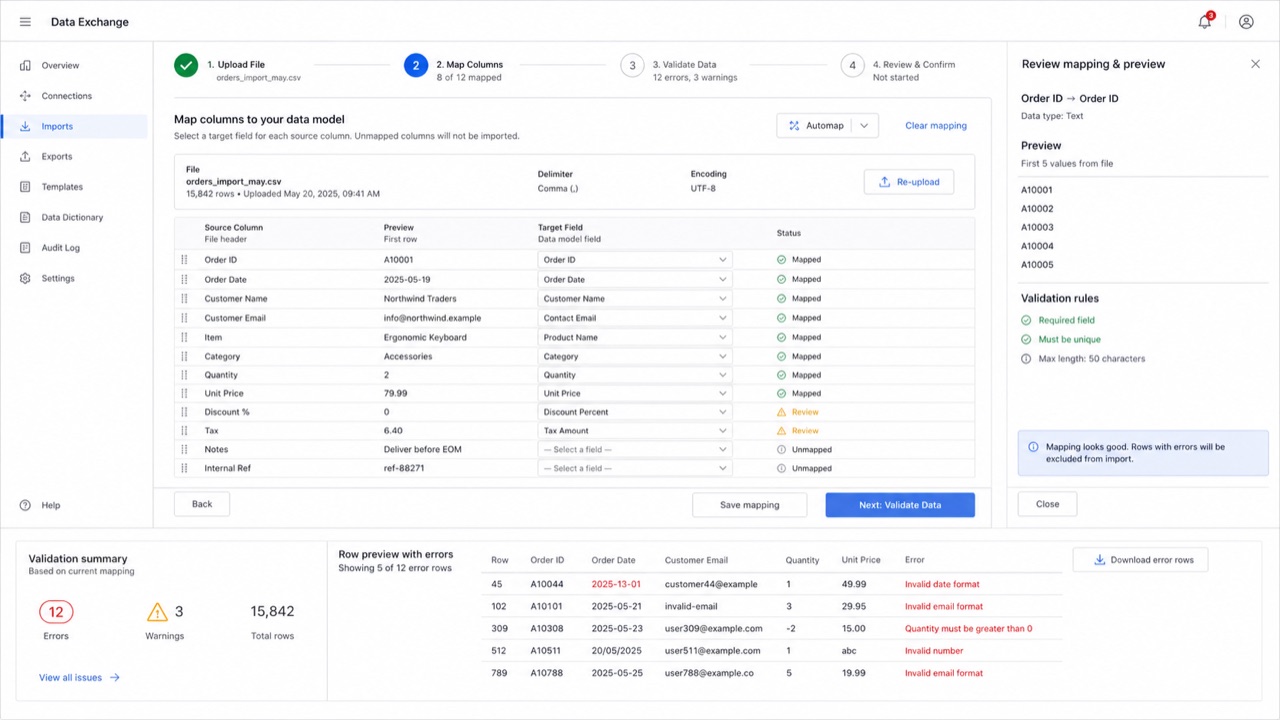Click the Automap button
Screen dimensions: 1280x720
pos(815,126)
